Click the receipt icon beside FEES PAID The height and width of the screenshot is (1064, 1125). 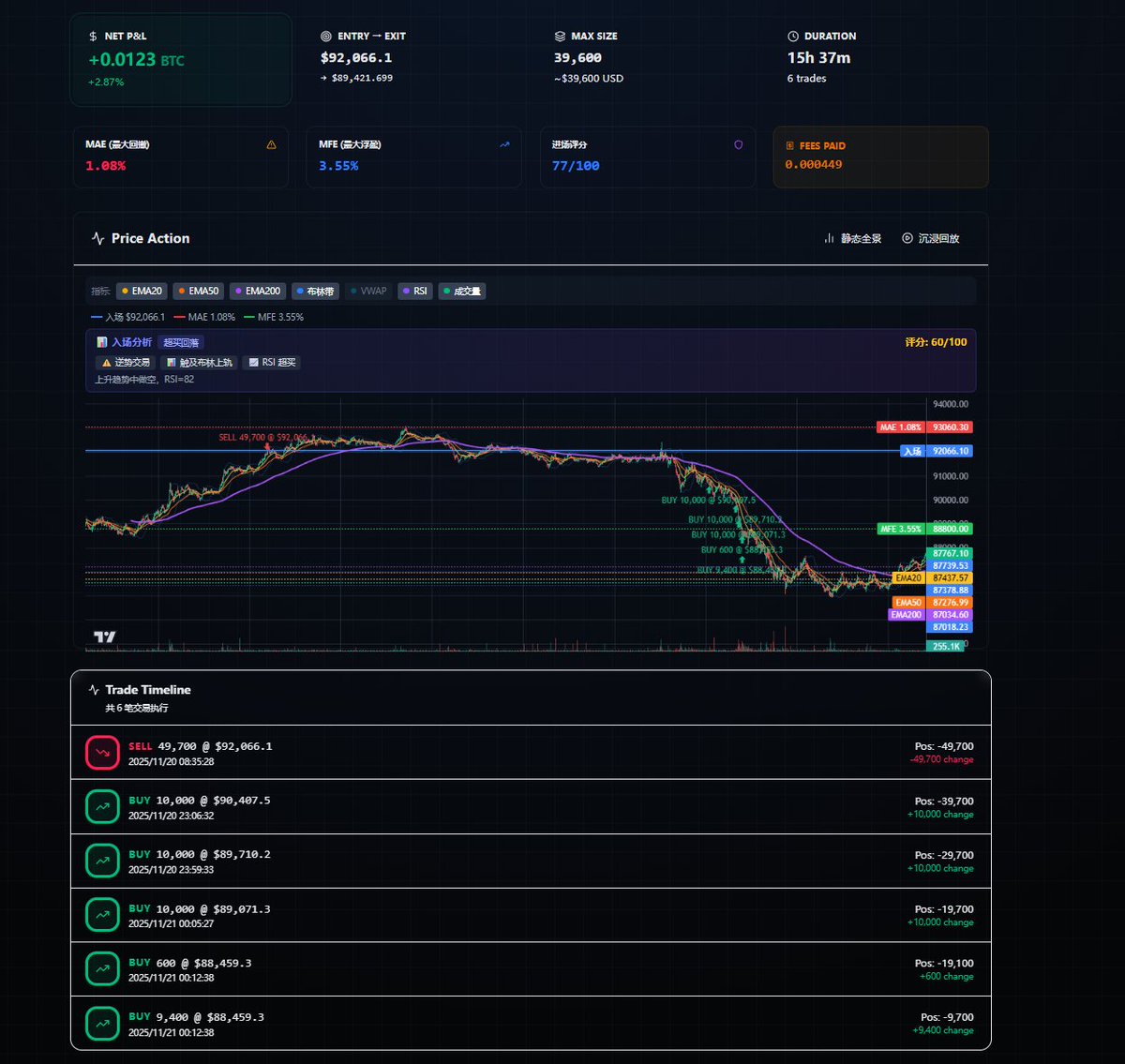pyautogui.click(x=790, y=146)
